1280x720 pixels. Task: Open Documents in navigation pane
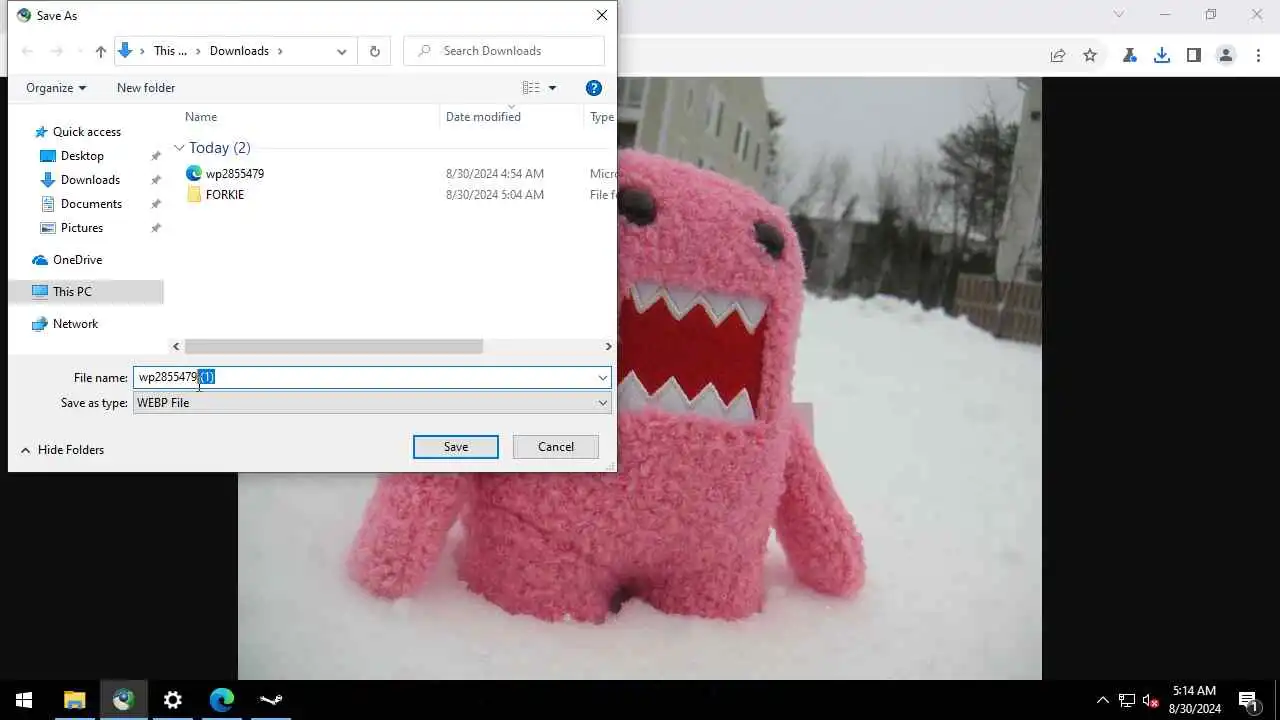coord(91,204)
